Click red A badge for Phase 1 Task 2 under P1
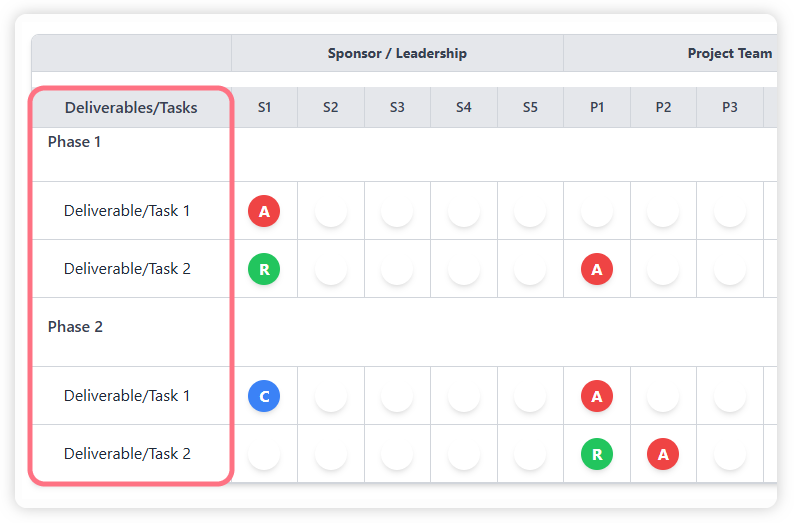 click(597, 269)
